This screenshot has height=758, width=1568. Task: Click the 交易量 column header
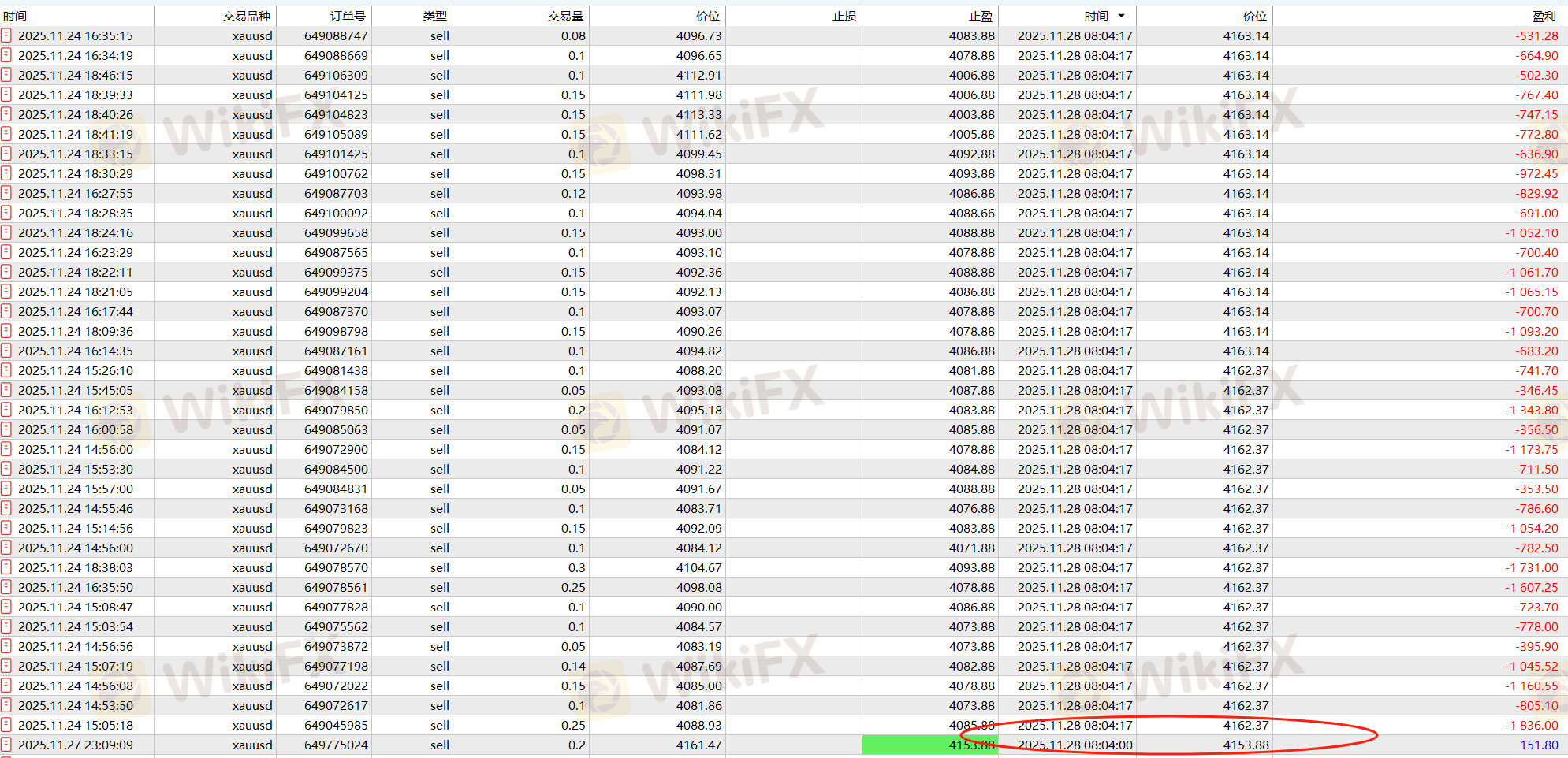click(565, 16)
